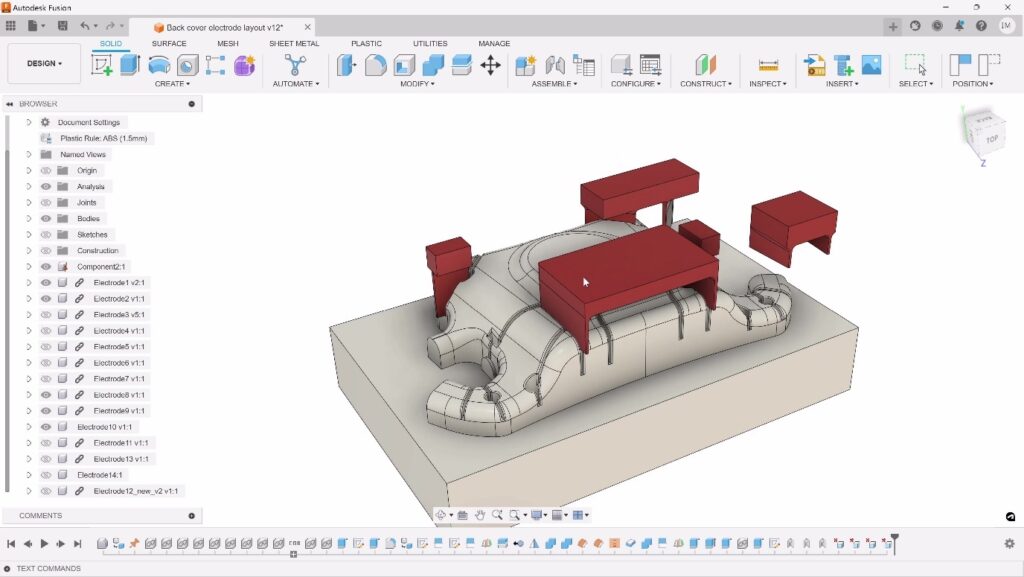1024x577 pixels.
Task: Play the timeline
Action: [x=44, y=544]
